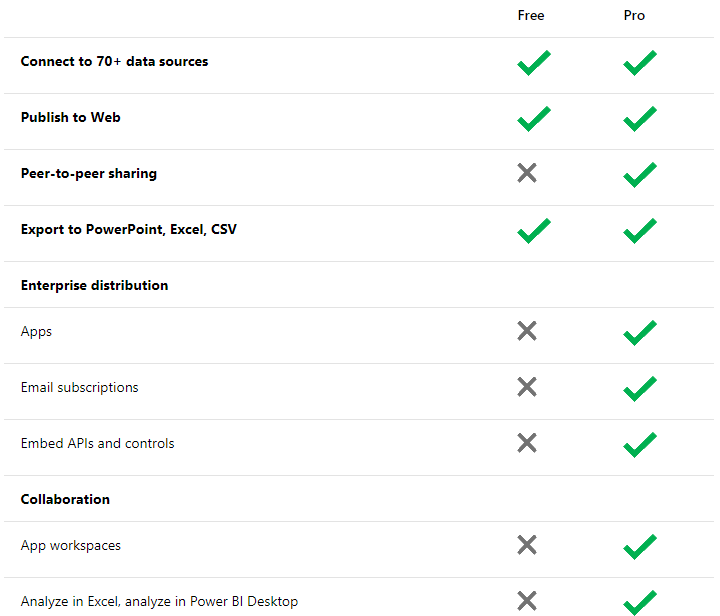Viewport: 720px width, 616px height.
Task: Click the App workspaces feature label
Action: [x=71, y=545]
